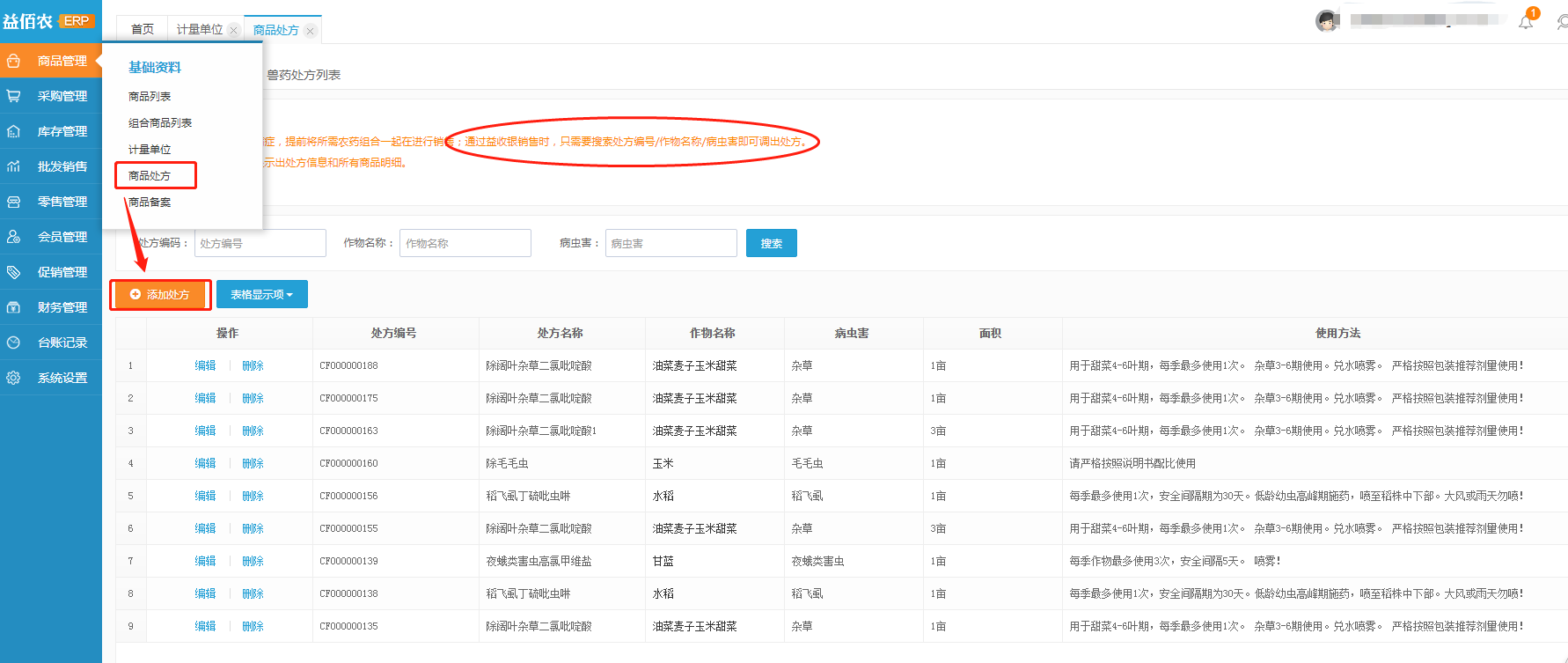The image size is (1568, 663).
Task: Click the 促销管理 tag icon
Action: [x=14, y=272]
